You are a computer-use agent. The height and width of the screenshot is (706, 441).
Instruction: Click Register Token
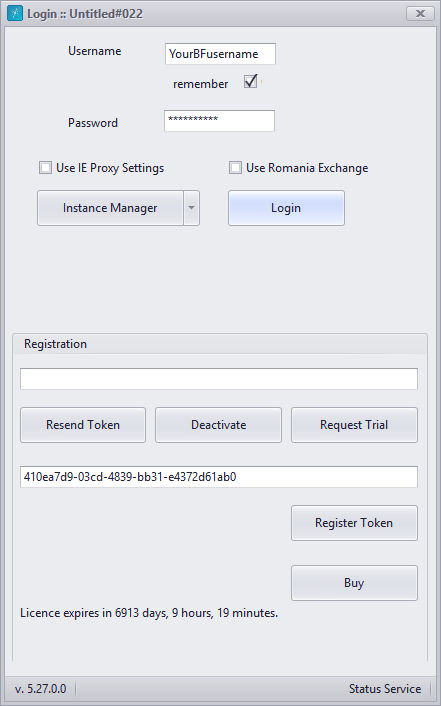pyautogui.click(x=354, y=523)
